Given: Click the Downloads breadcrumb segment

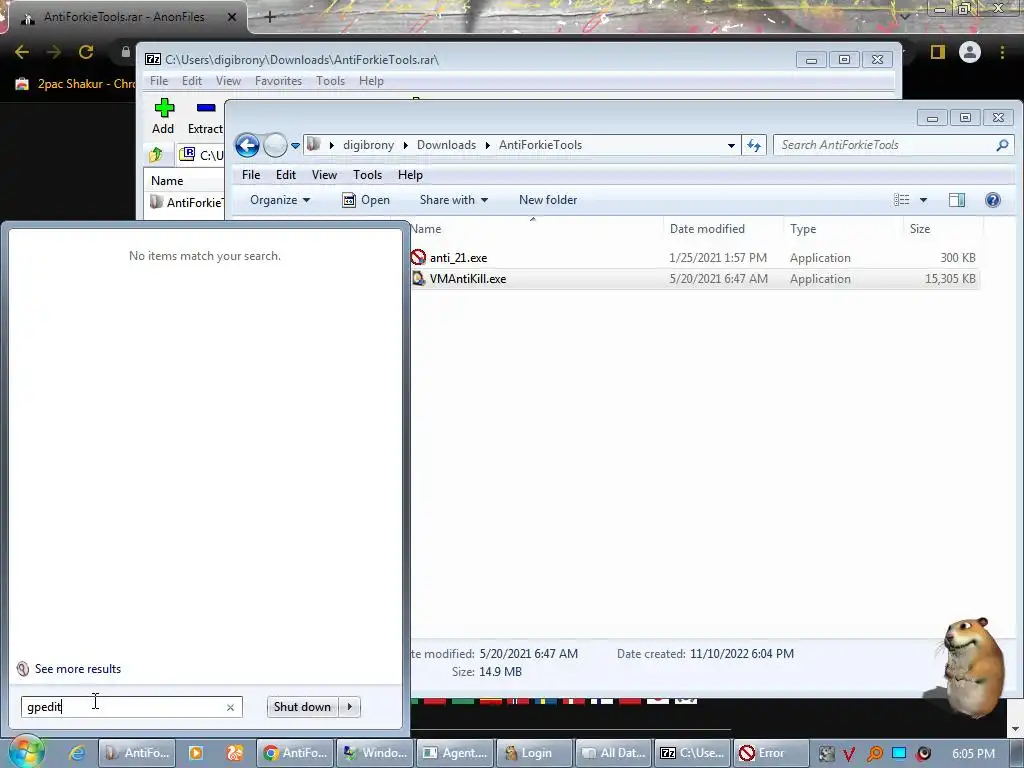Looking at the screenshot, I should click(446, 145).
